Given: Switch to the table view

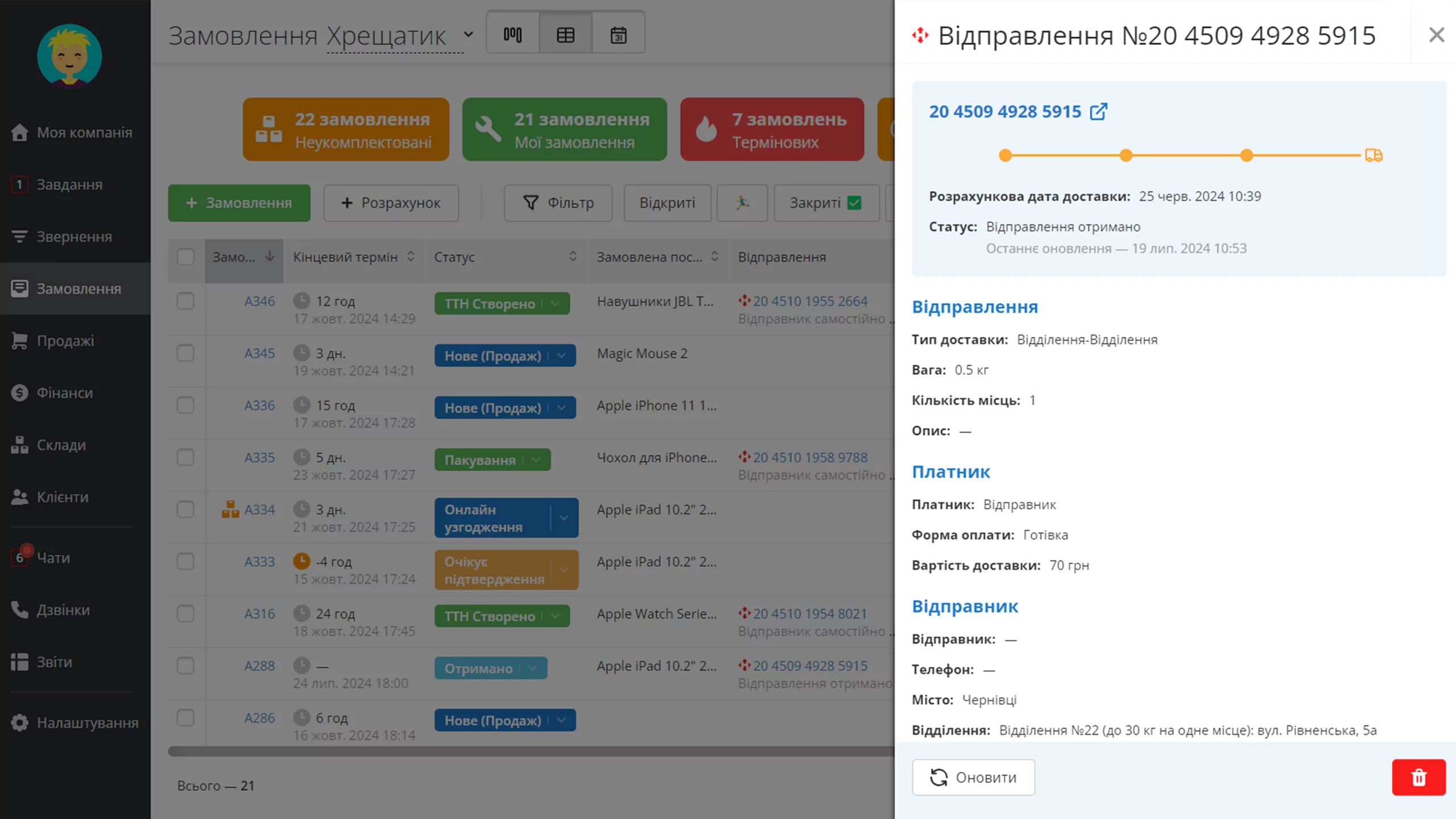Looking at the screenshot, I should click(565, 35).
